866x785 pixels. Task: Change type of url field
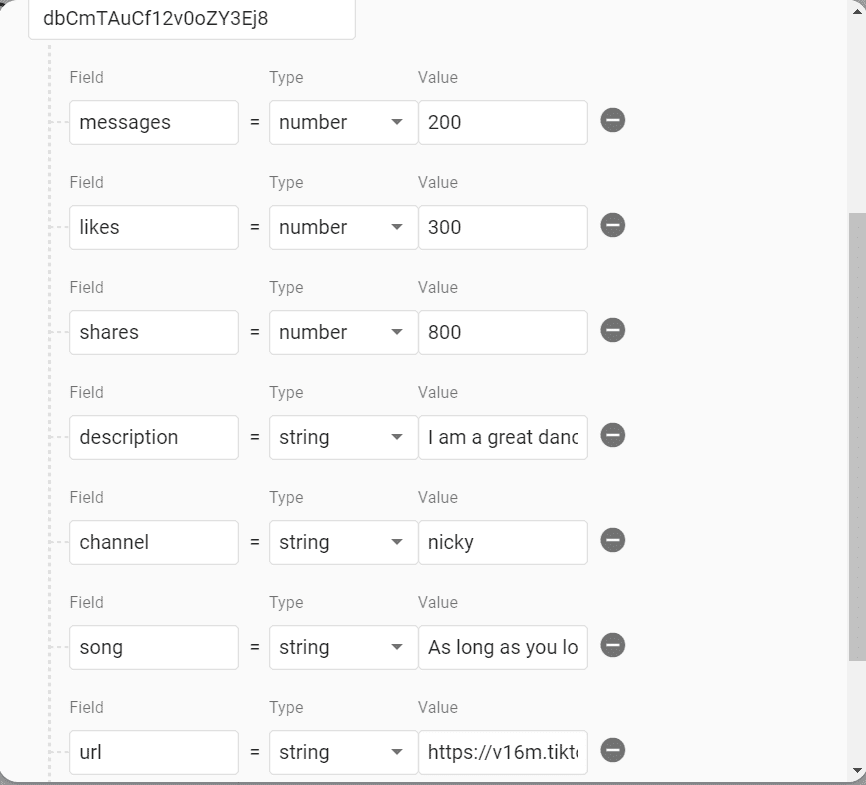coord(343,752)
